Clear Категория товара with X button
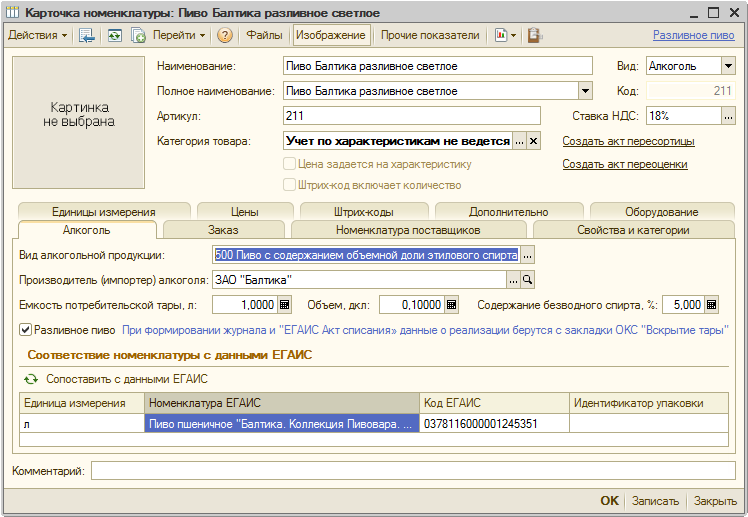Screen dimensions: 748x517 click(533, 141)
